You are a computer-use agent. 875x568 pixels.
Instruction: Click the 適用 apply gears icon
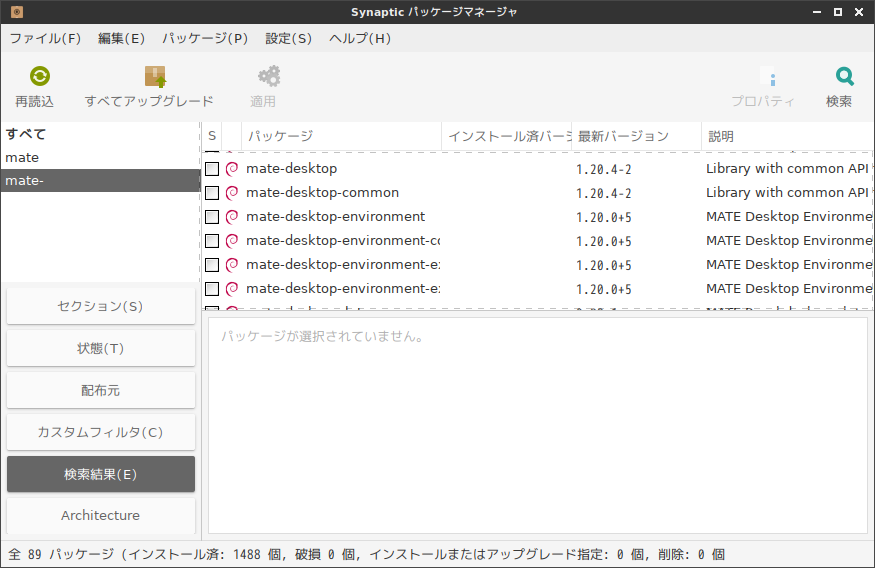tap(269, 76)
